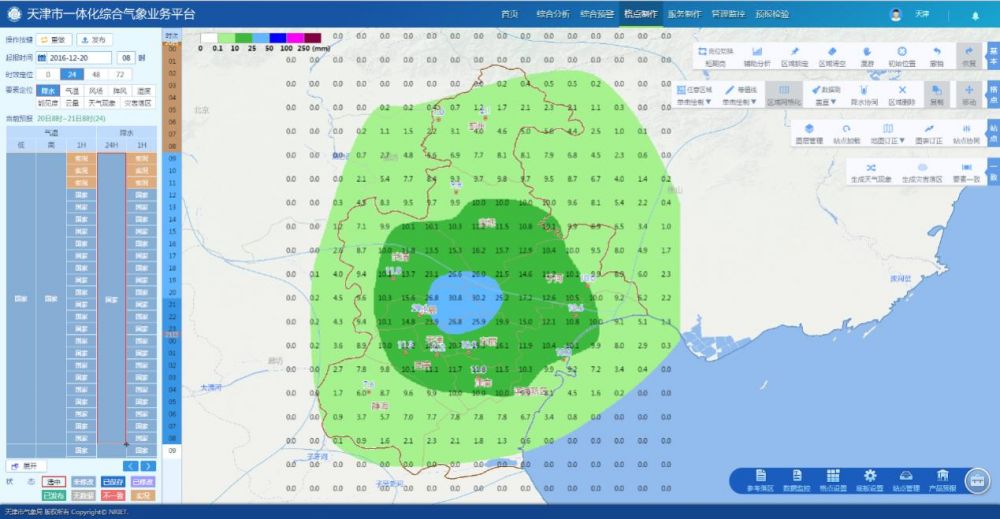The width and height of the screenshot is (1000, 519).
Task: Switch element to 风场
Action: click(96, 90)
